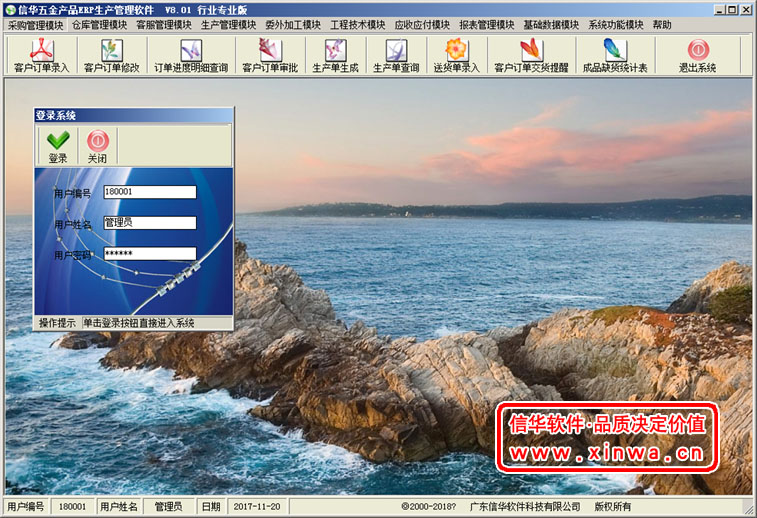Screen dimensions: 757x518
Task: Open the 采购管理模块 menu
Action: click(x=35, y=24)
